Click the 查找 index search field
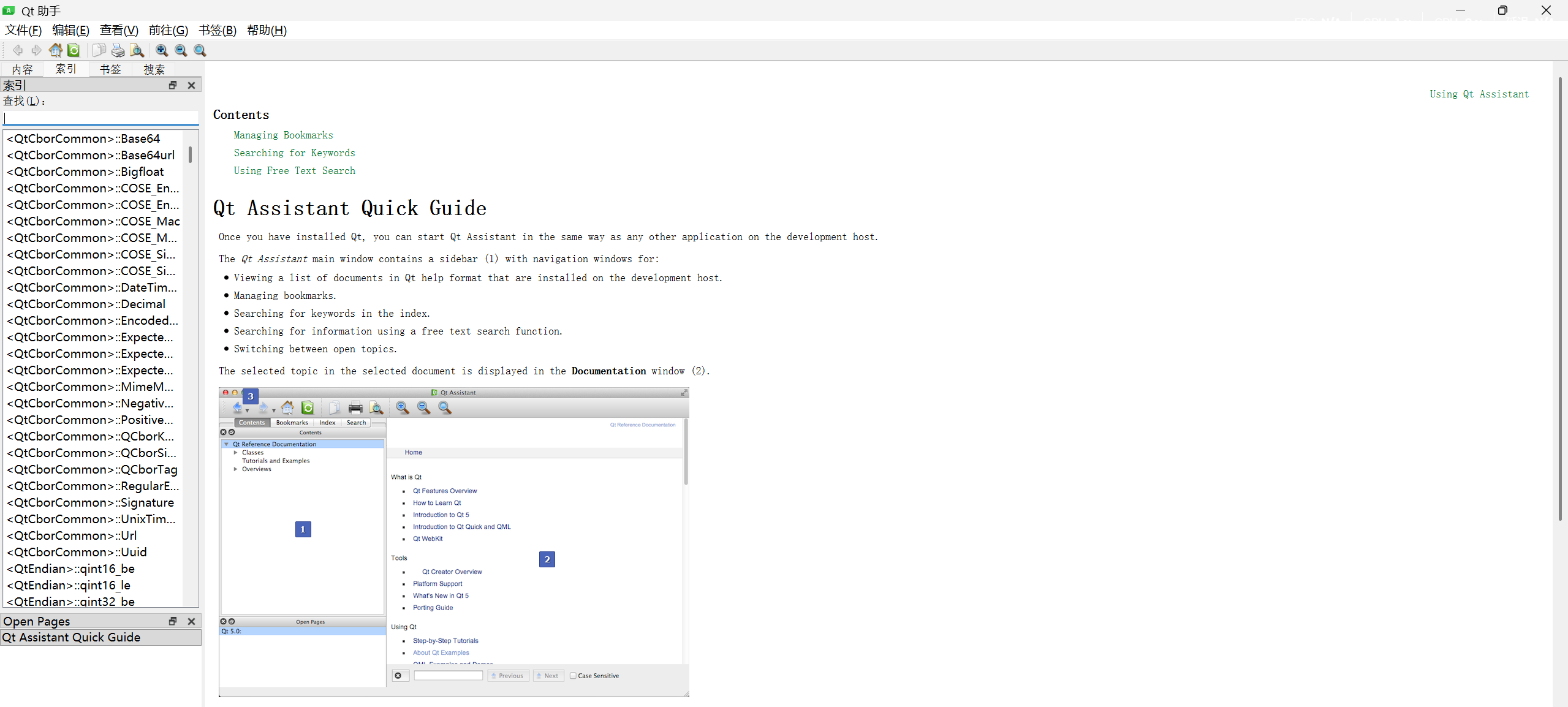 [x=101, y=118]
